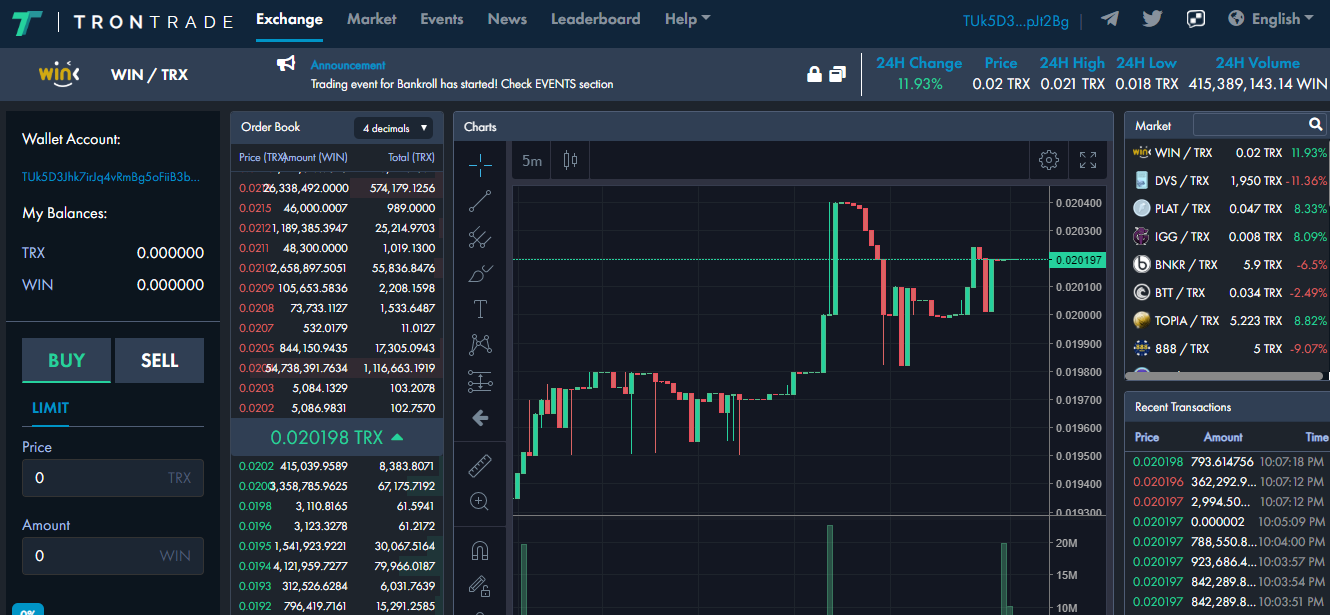1330x615 pixels.
Task: Click buy order at price 0.0196
Action: [x=337, y=526]
